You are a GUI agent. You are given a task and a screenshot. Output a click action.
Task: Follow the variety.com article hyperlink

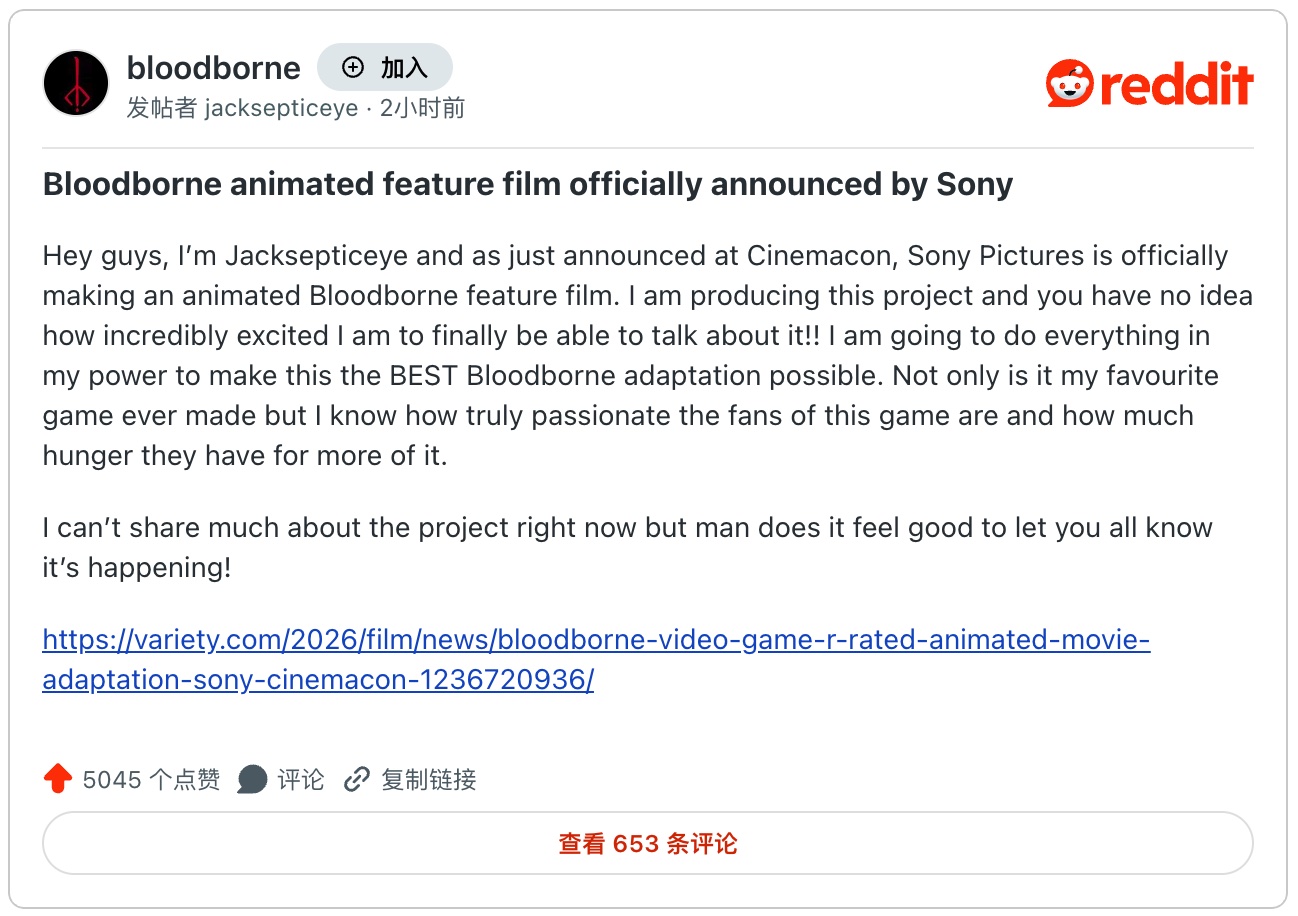click(x=596, y=640)
